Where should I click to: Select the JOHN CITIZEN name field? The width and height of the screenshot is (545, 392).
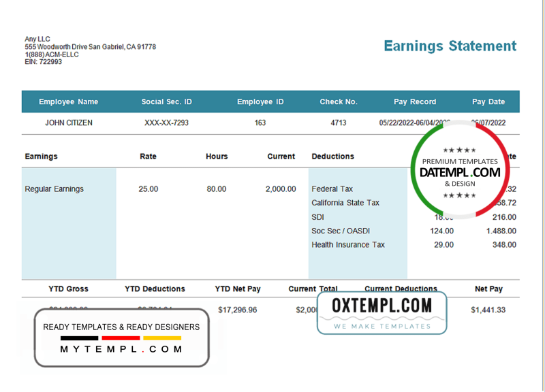(69, 123)
